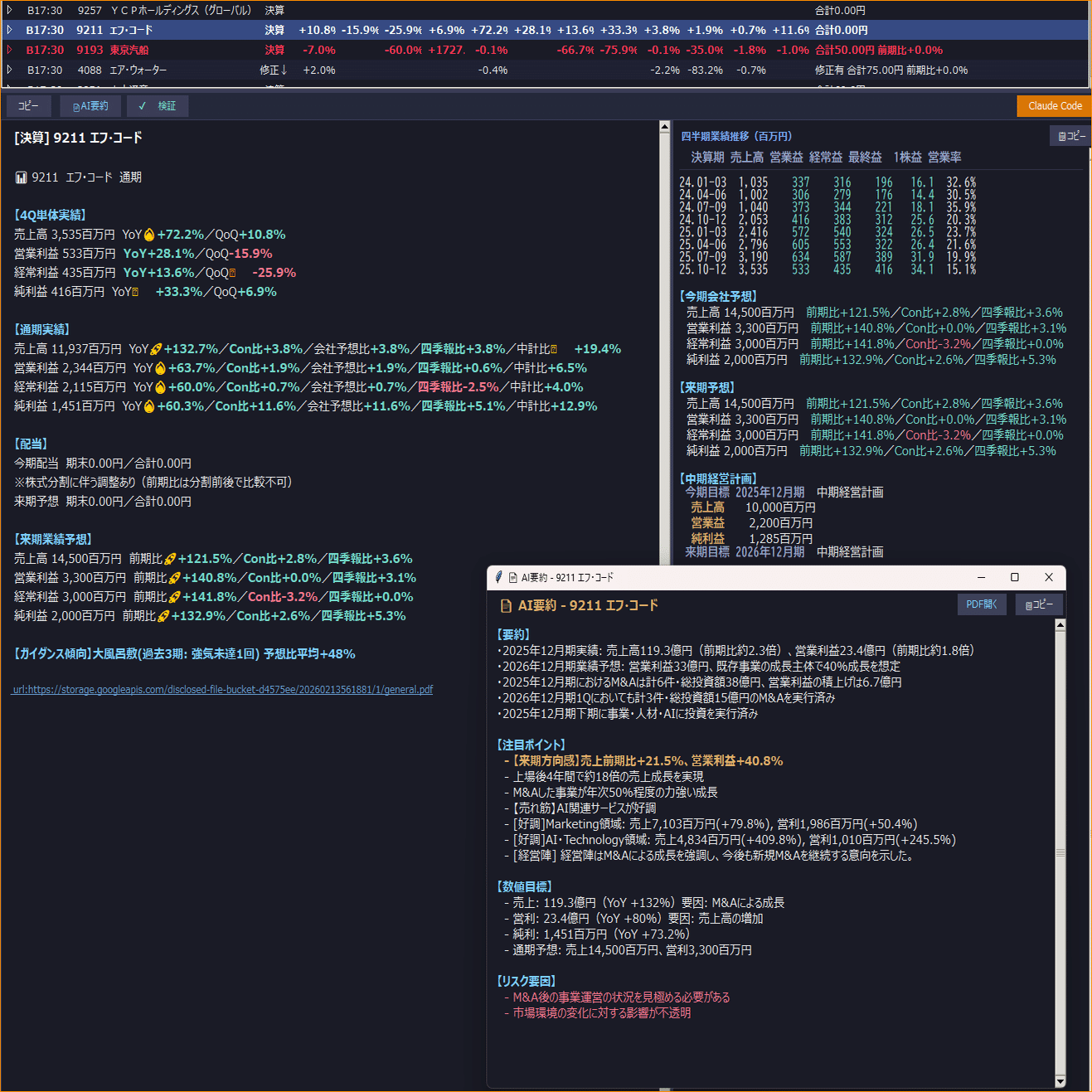Open the PDF with the PDF開く button
Viewport: 1092px width, 1092px height.
pyautogui.click(x=982, y=604)
